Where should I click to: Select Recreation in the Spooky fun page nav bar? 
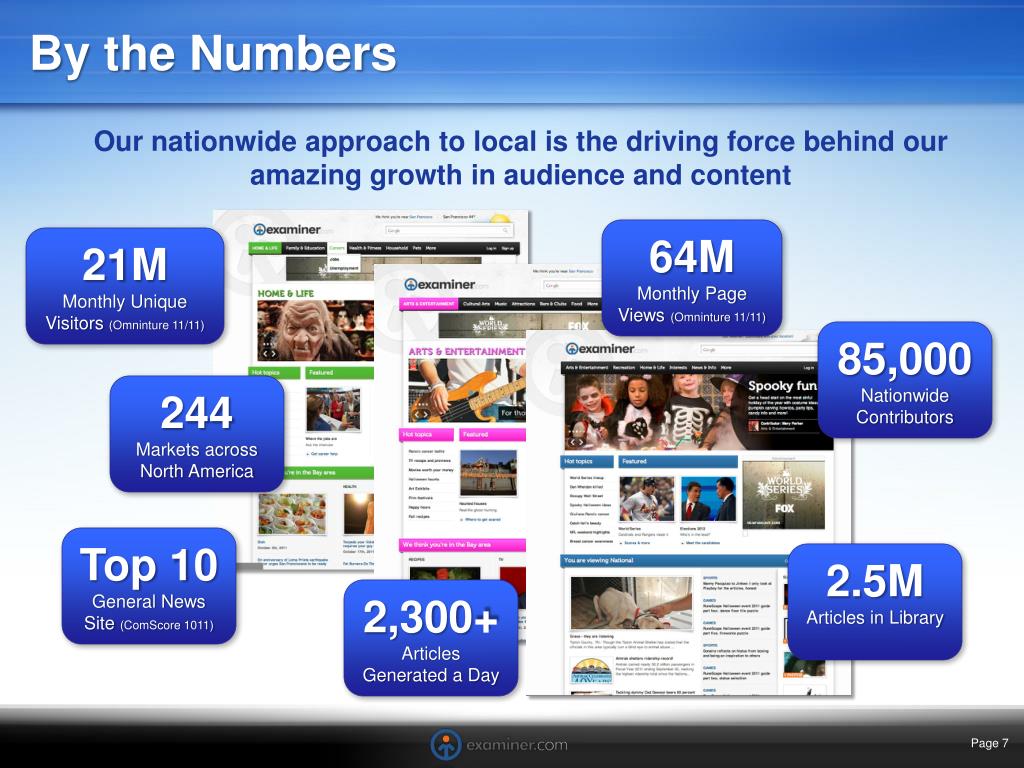point(624,368)
